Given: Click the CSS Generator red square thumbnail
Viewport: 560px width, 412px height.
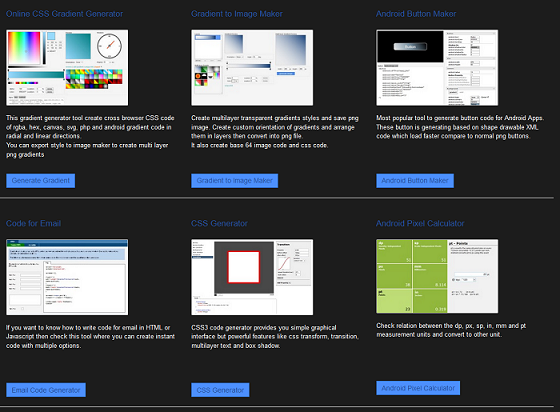Looking at the screenshot, I should pyautogui.click(x=252, y=277).
